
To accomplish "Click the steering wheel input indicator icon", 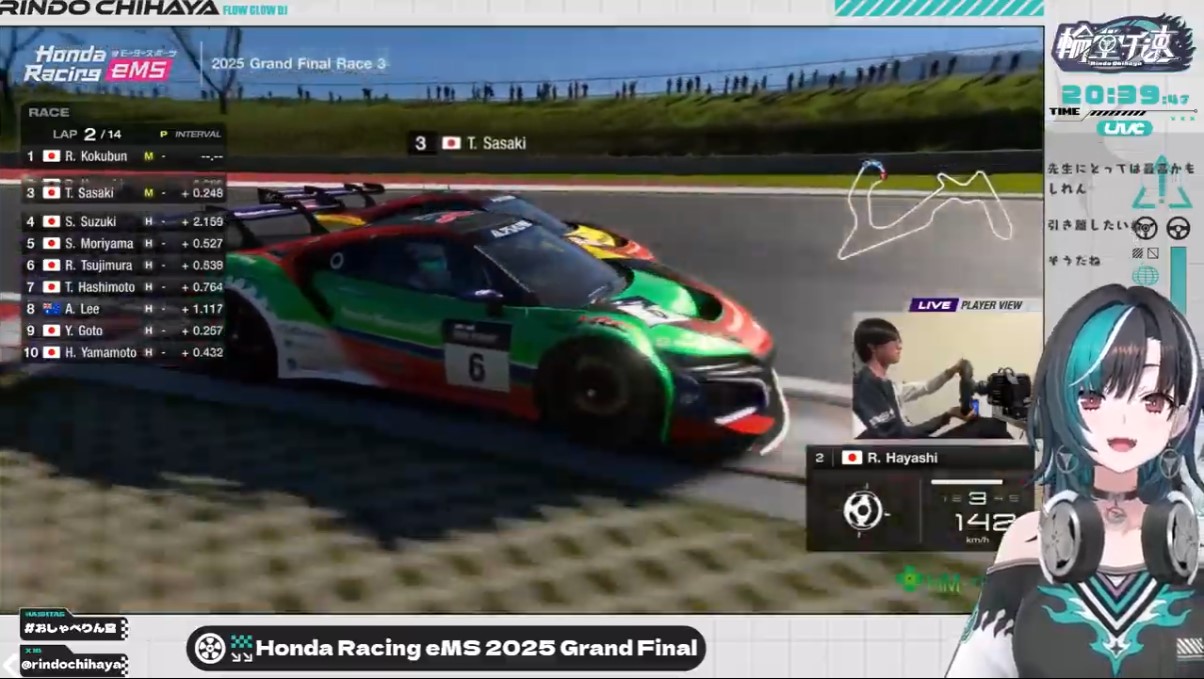I will (x=861, y=510).
